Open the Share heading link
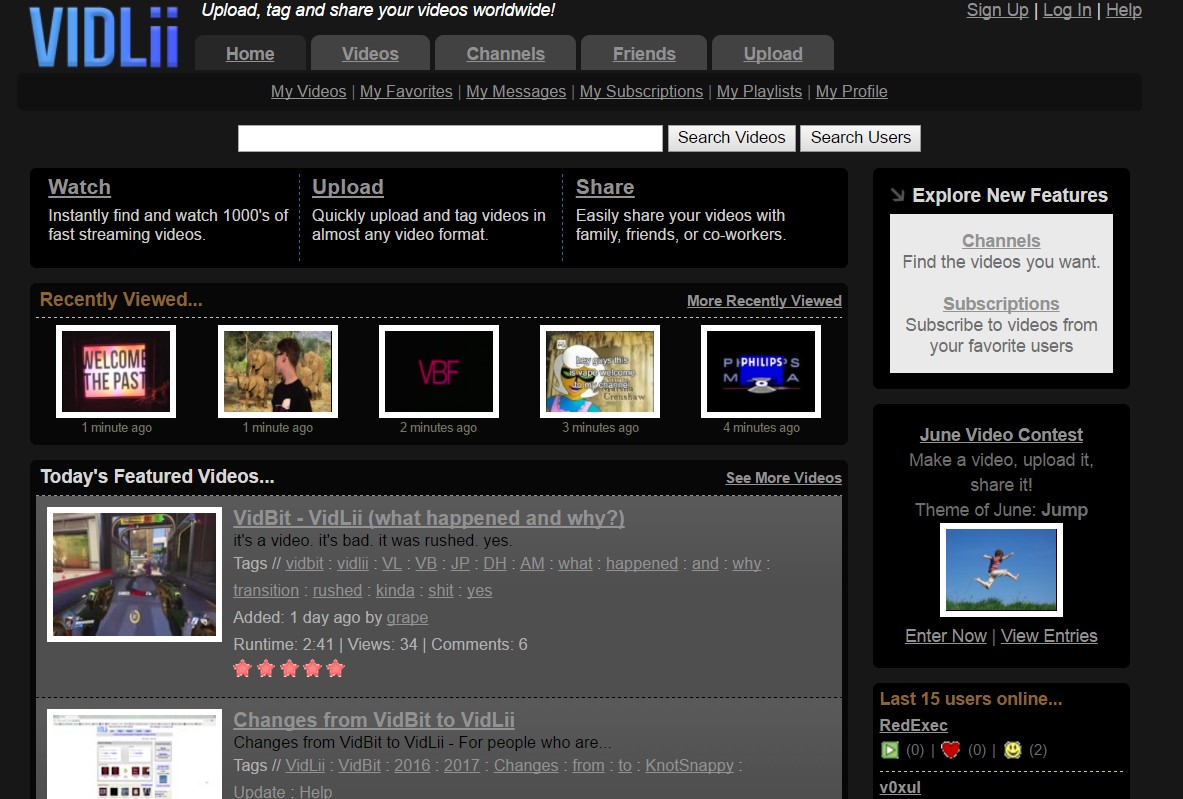 [605, 187]
